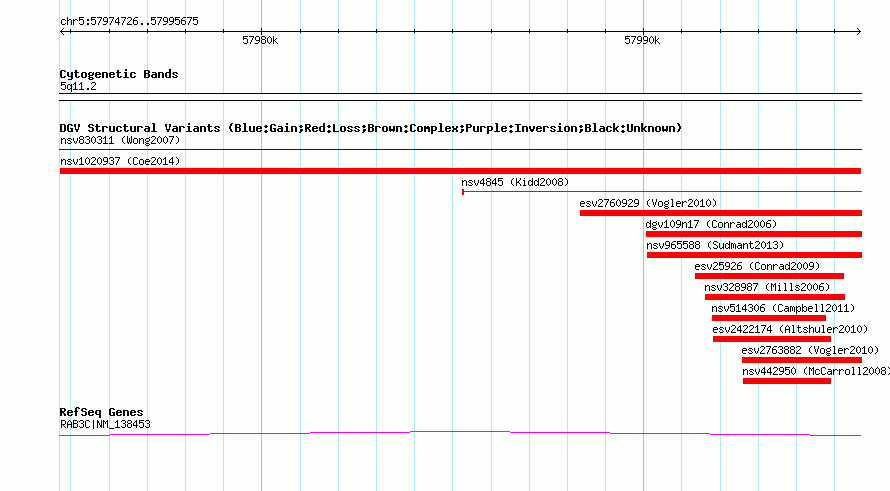This screenshot has height=491, width=890.
Task: Click the red bar under nsv965588
Action: (754, 255)
